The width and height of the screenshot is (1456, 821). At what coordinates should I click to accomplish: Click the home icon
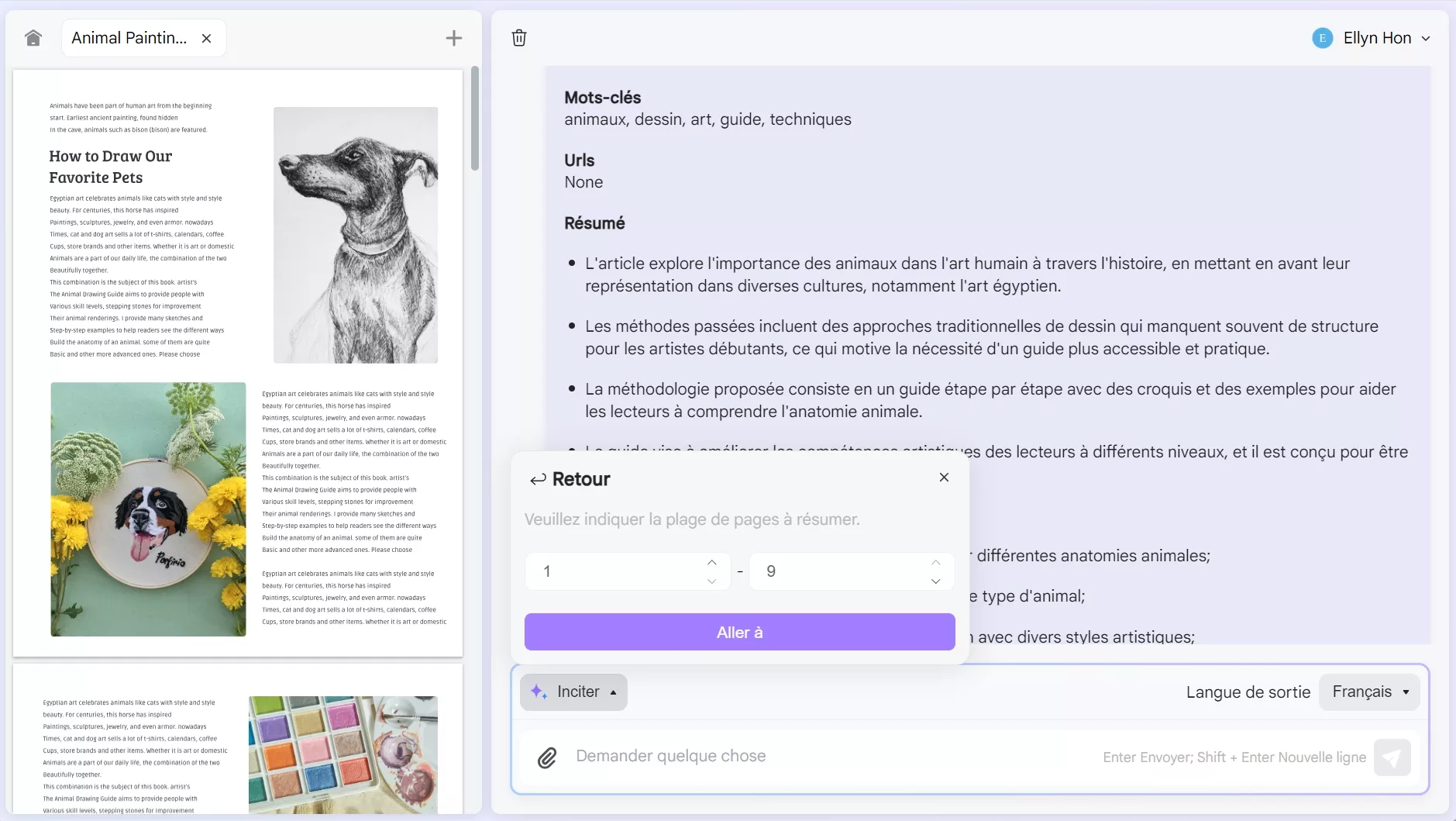33,37
